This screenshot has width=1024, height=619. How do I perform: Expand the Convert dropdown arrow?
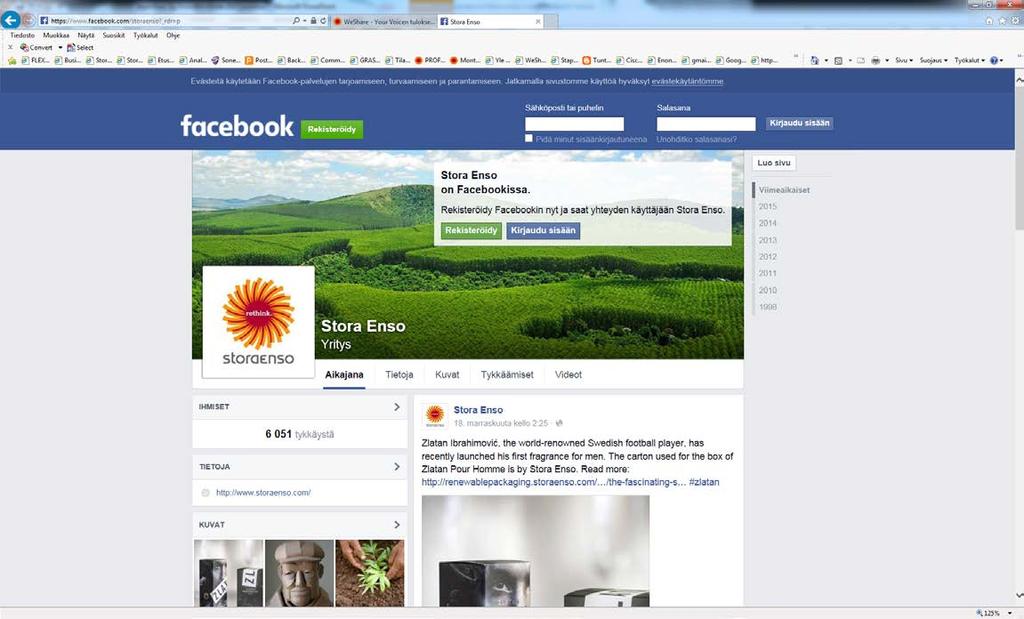(x=60, y=48)
